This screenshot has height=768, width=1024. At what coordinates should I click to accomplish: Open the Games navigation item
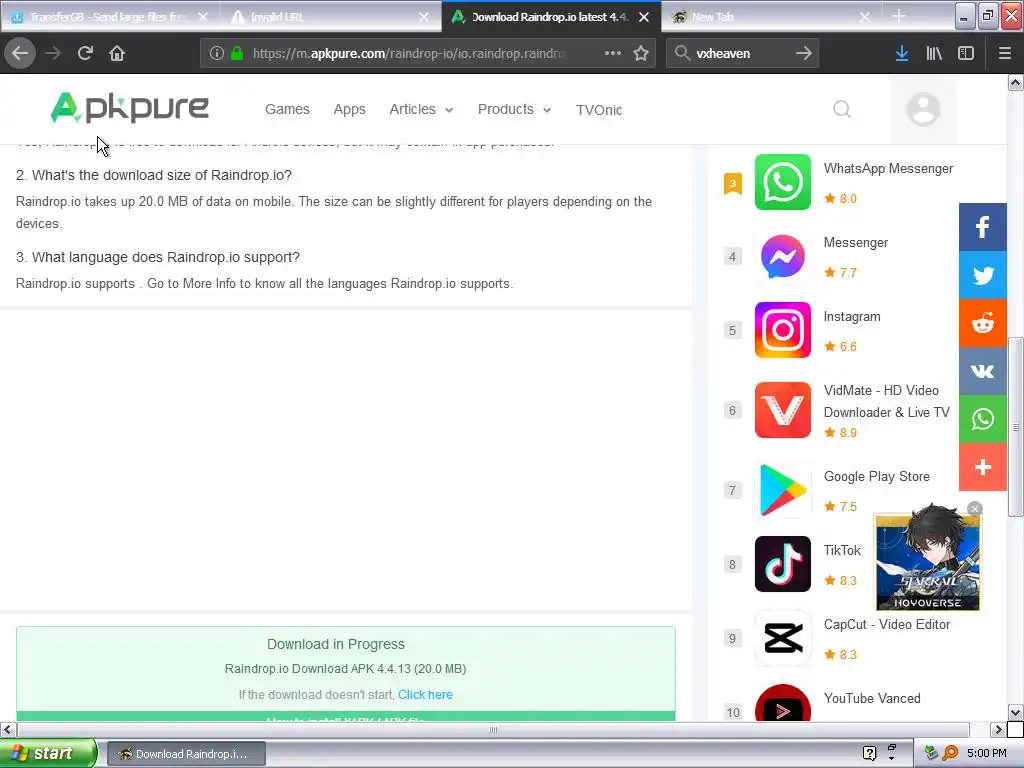click(x=287, y=109)
